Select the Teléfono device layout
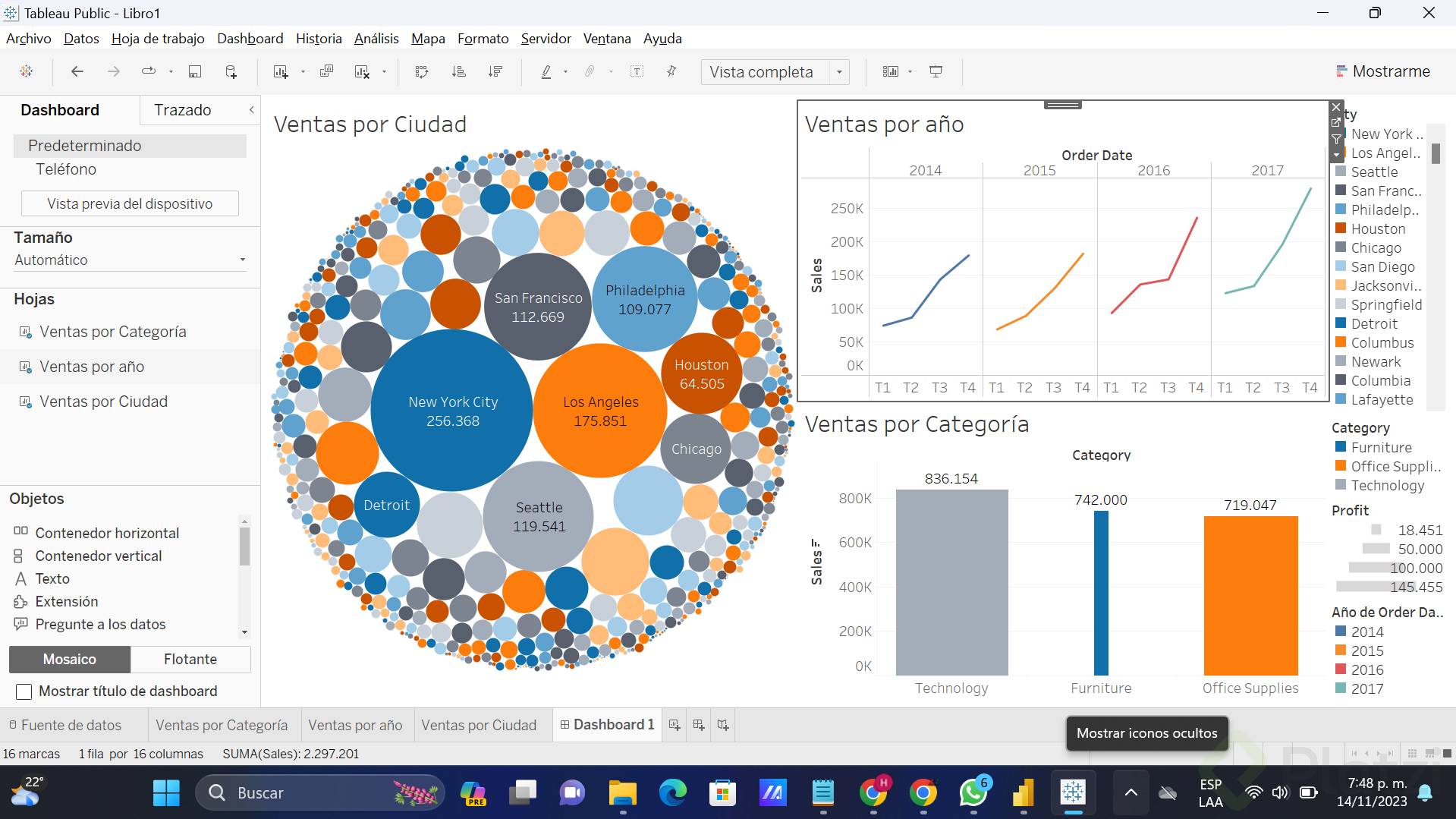This screenshot has width=1456, height=819. pos(66,169)
